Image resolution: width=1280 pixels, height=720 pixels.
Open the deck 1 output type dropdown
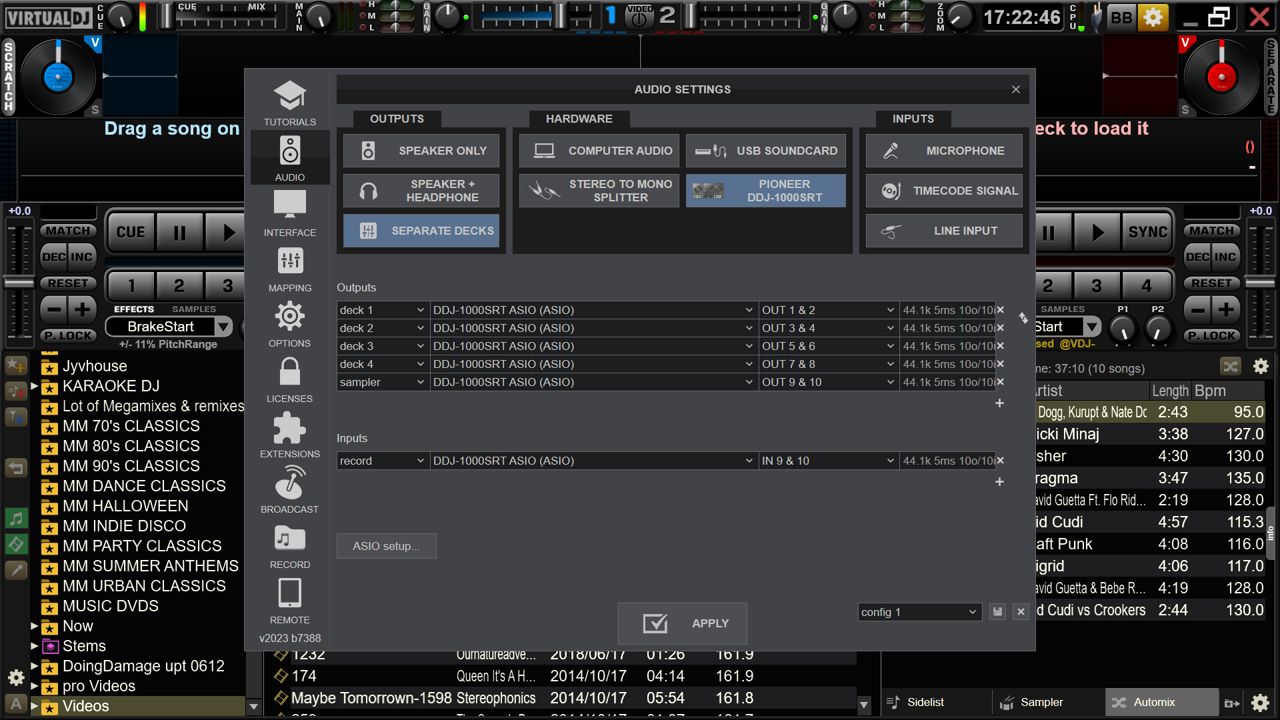[x=383, y=310]
